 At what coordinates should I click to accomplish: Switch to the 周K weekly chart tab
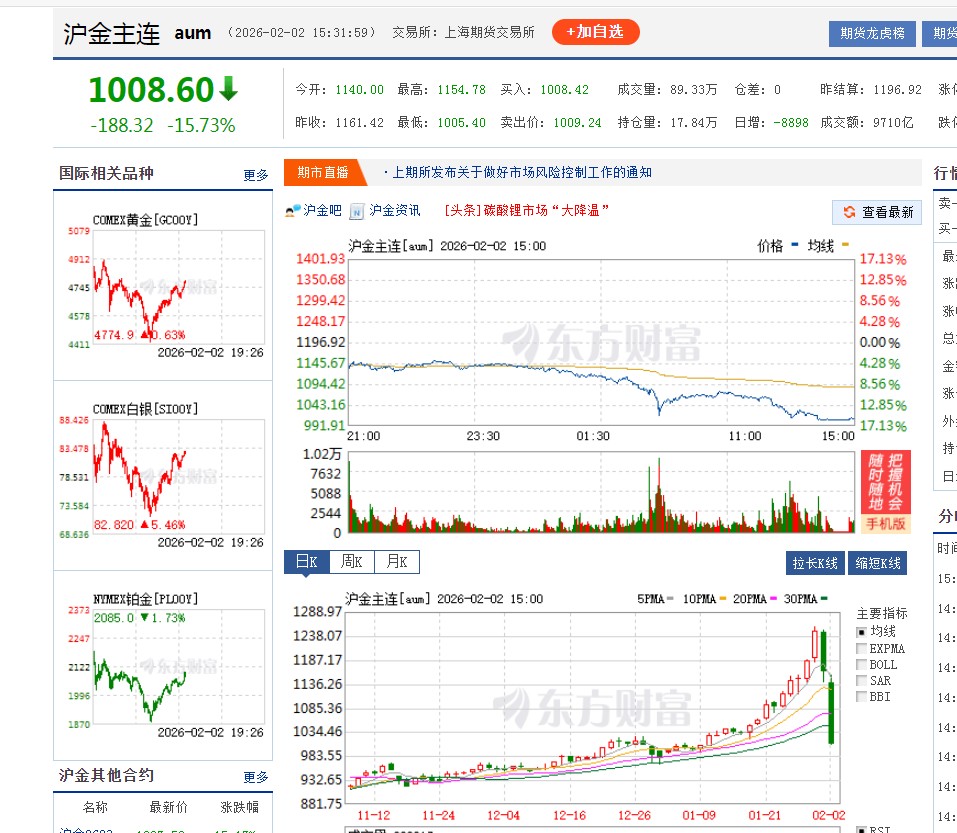[352, 562]
